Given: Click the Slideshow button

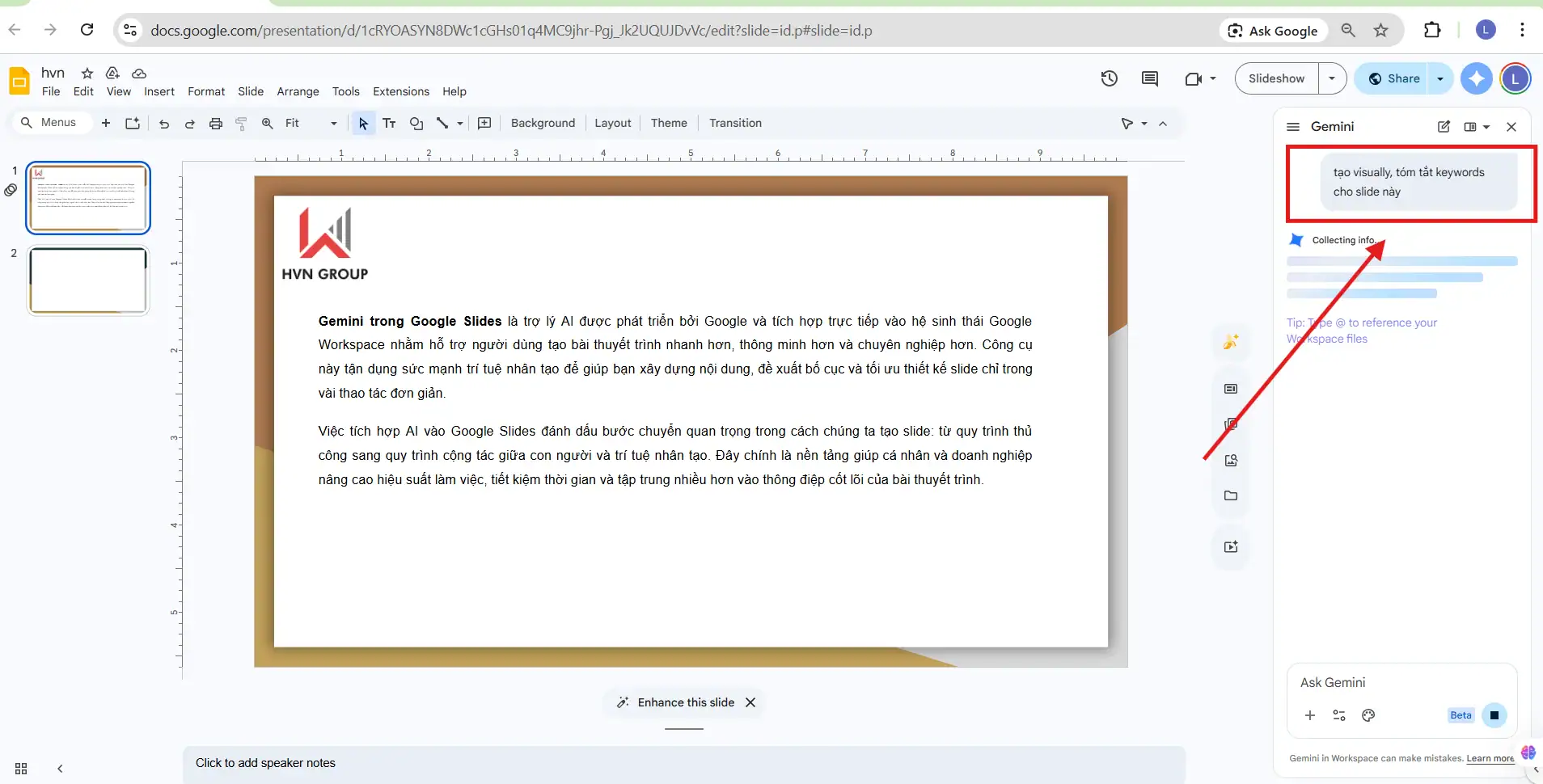Looking at the screenshot, I should [x=1276, y=78].
